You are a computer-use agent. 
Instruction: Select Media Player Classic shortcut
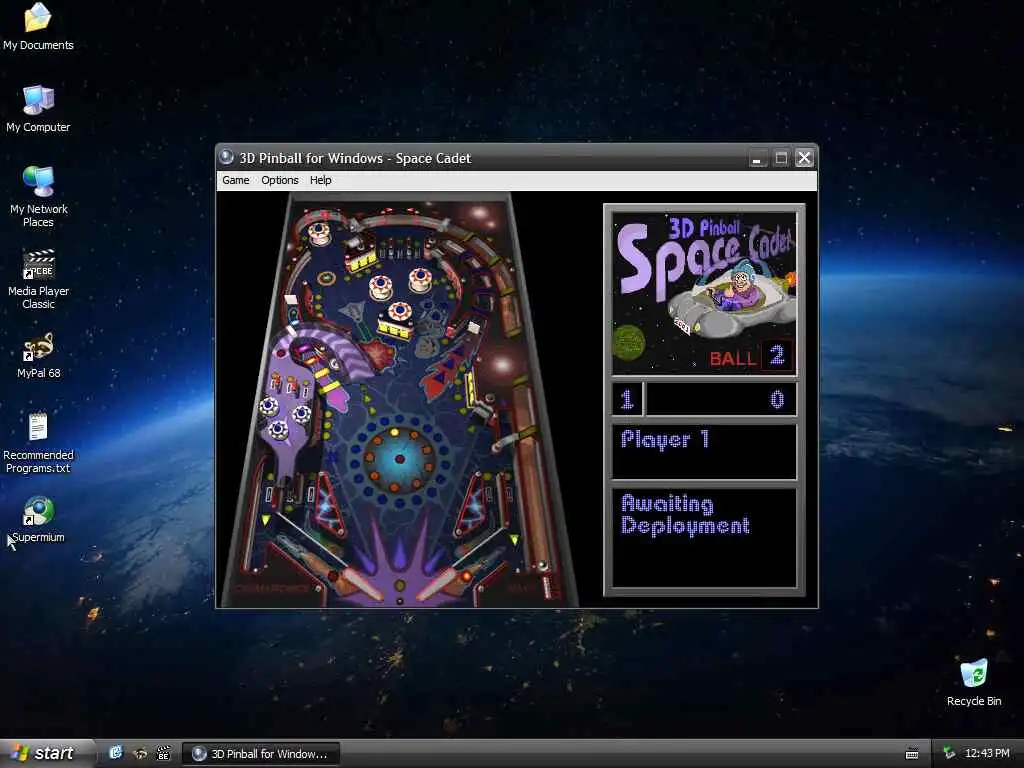38,279
